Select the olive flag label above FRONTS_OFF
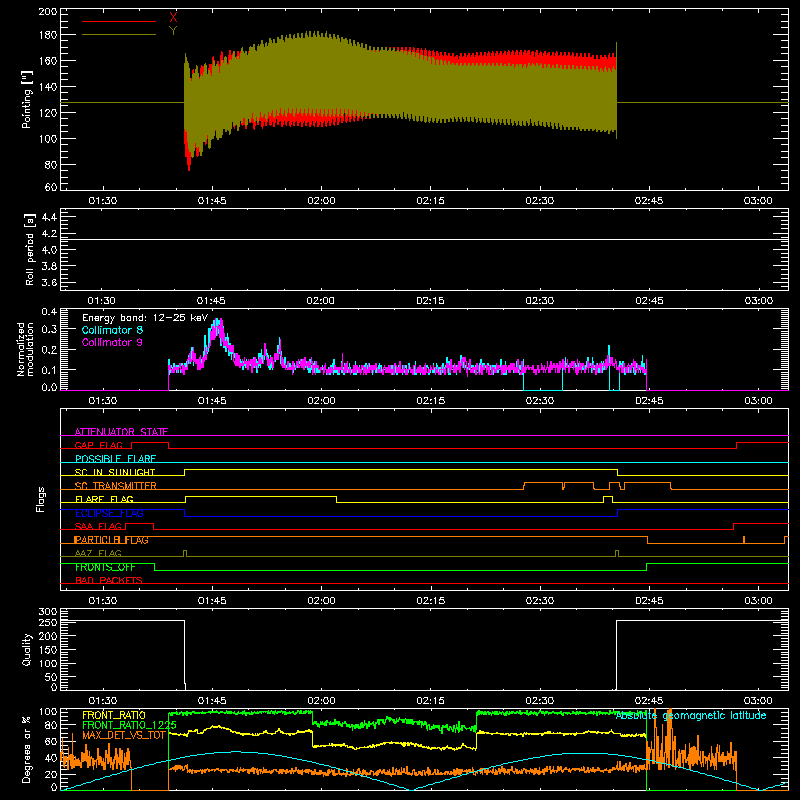The image size is (800, 800). tap(98, 553)
